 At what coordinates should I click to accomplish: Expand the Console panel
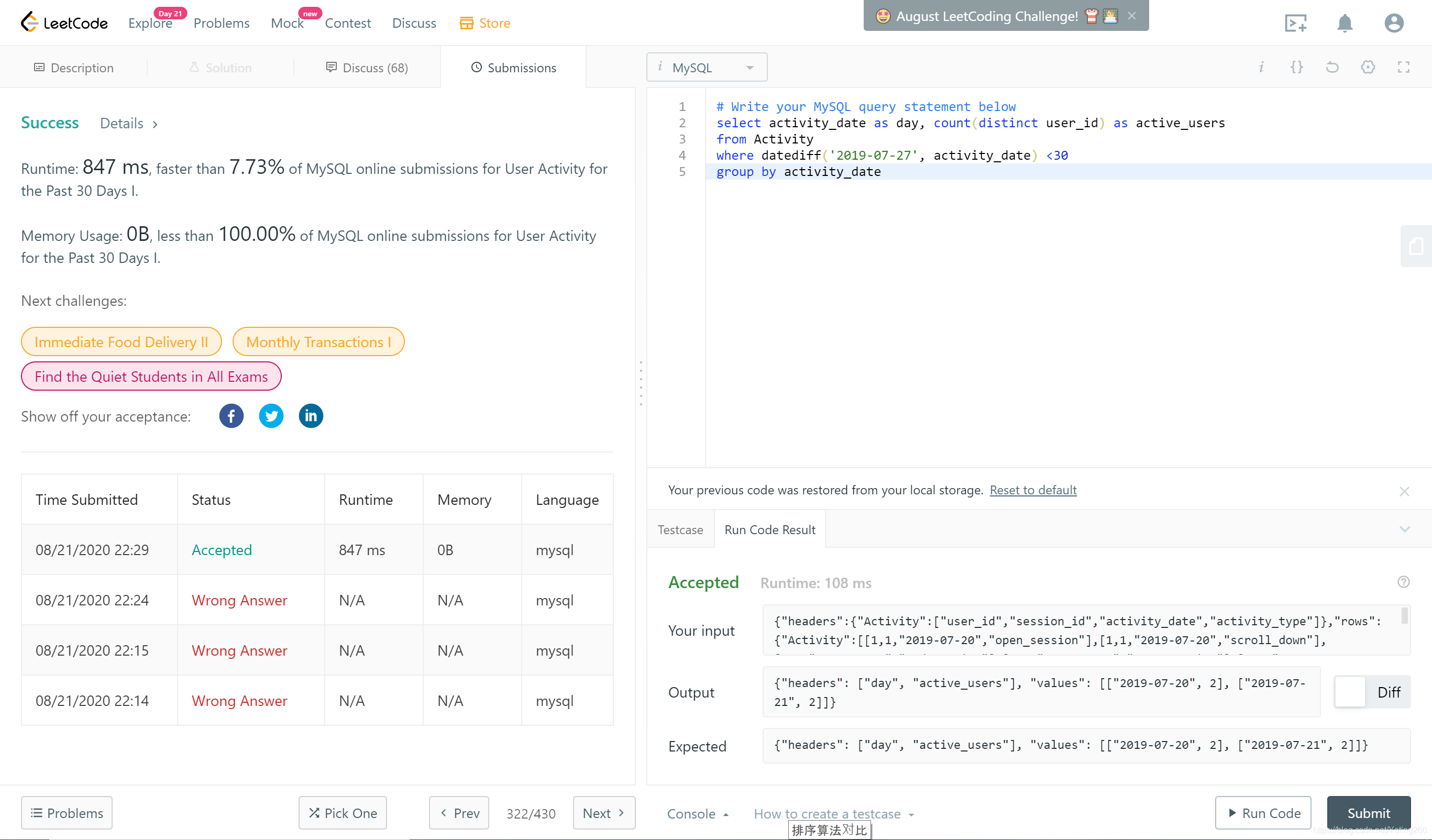(697, 813)
